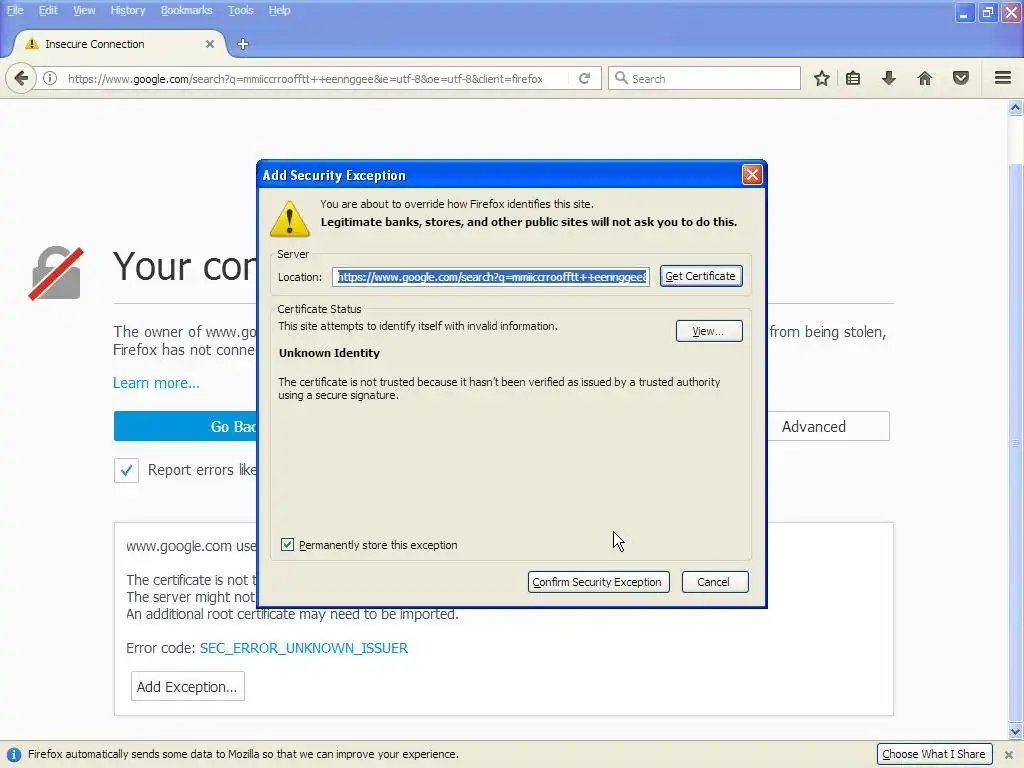Bookmark this page with the star icon

[822, 78]
